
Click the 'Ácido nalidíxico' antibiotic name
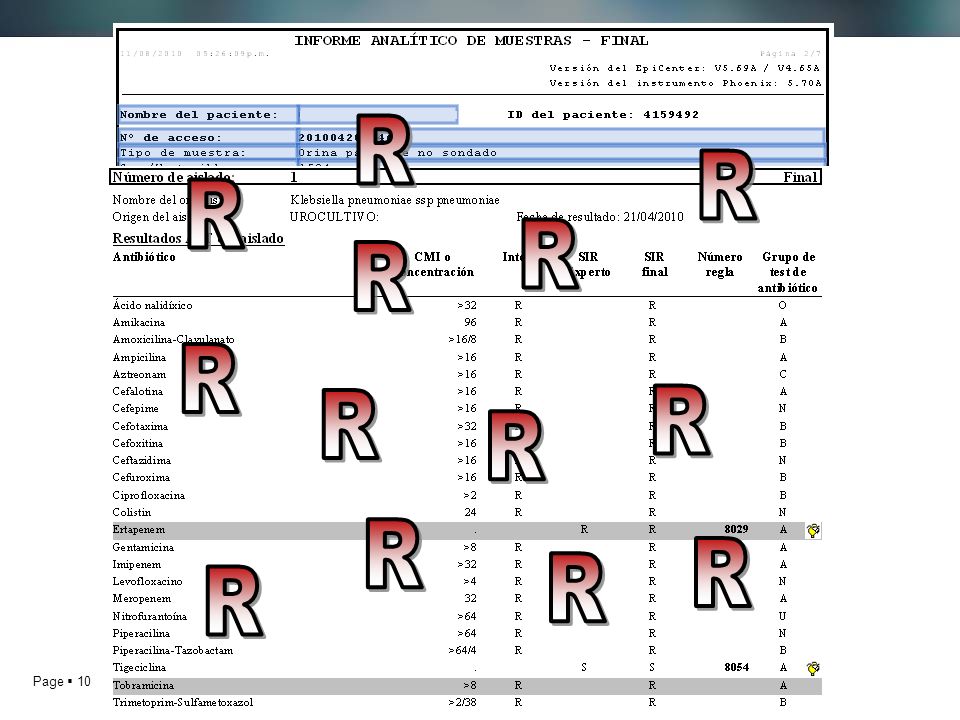pyautogui.click(x=152, y=305)
